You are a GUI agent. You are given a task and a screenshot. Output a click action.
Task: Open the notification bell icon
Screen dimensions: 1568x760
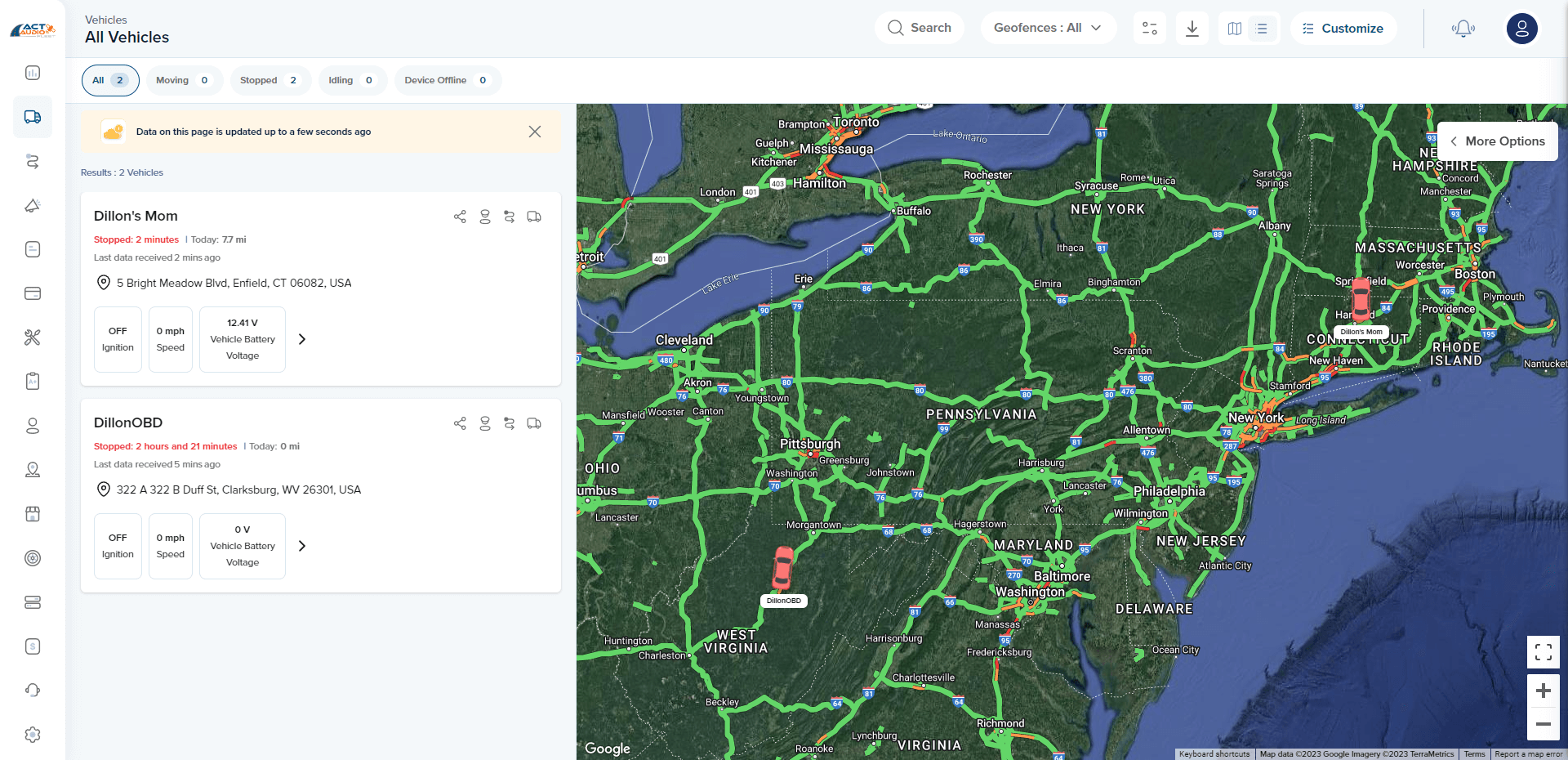(1463, 29)
